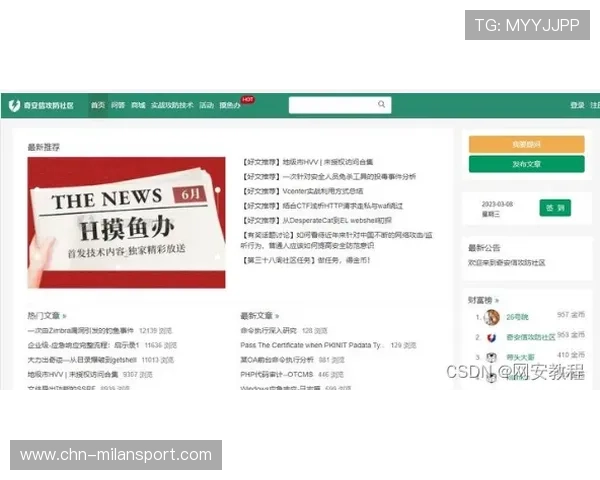Open the 活动 nav tab

pos(206,105)
